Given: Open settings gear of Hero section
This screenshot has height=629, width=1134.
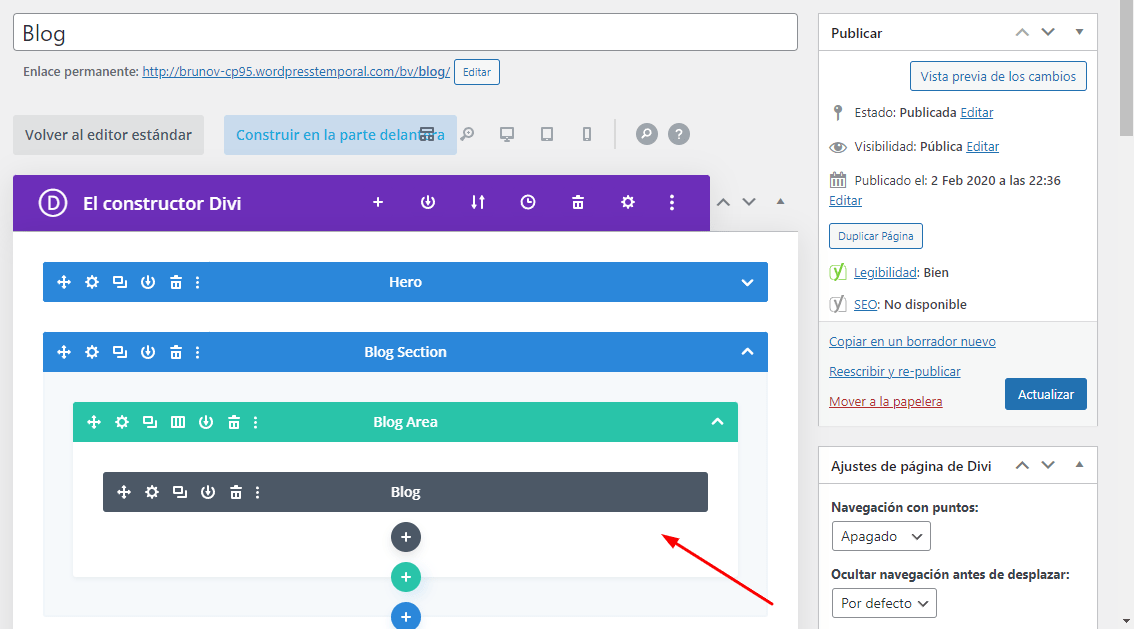Looking at the screenshot, I should tap(92, 282).
